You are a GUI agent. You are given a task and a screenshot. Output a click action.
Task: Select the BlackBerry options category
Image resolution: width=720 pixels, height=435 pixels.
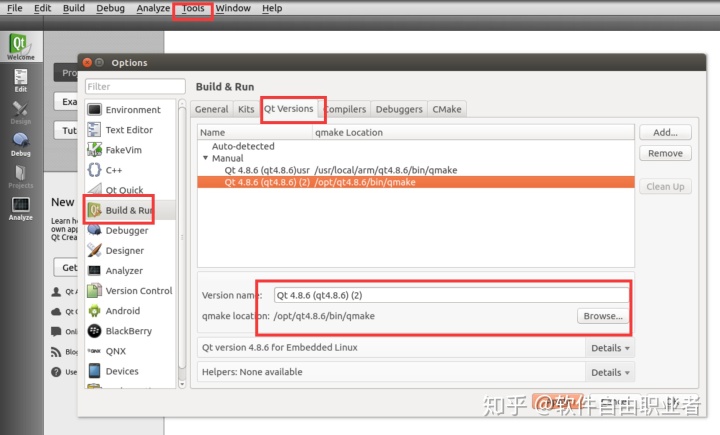[130, 331]
